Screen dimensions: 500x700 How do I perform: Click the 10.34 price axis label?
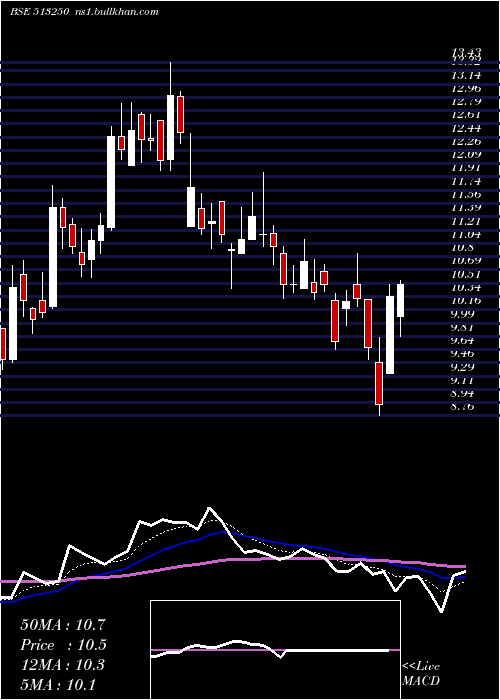(466, 287)
